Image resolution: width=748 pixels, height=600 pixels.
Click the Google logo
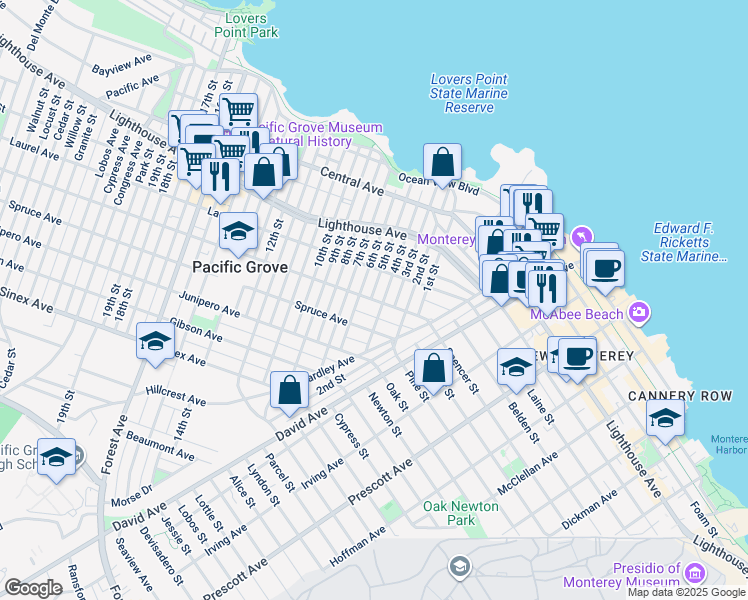[x=33, y=588]
